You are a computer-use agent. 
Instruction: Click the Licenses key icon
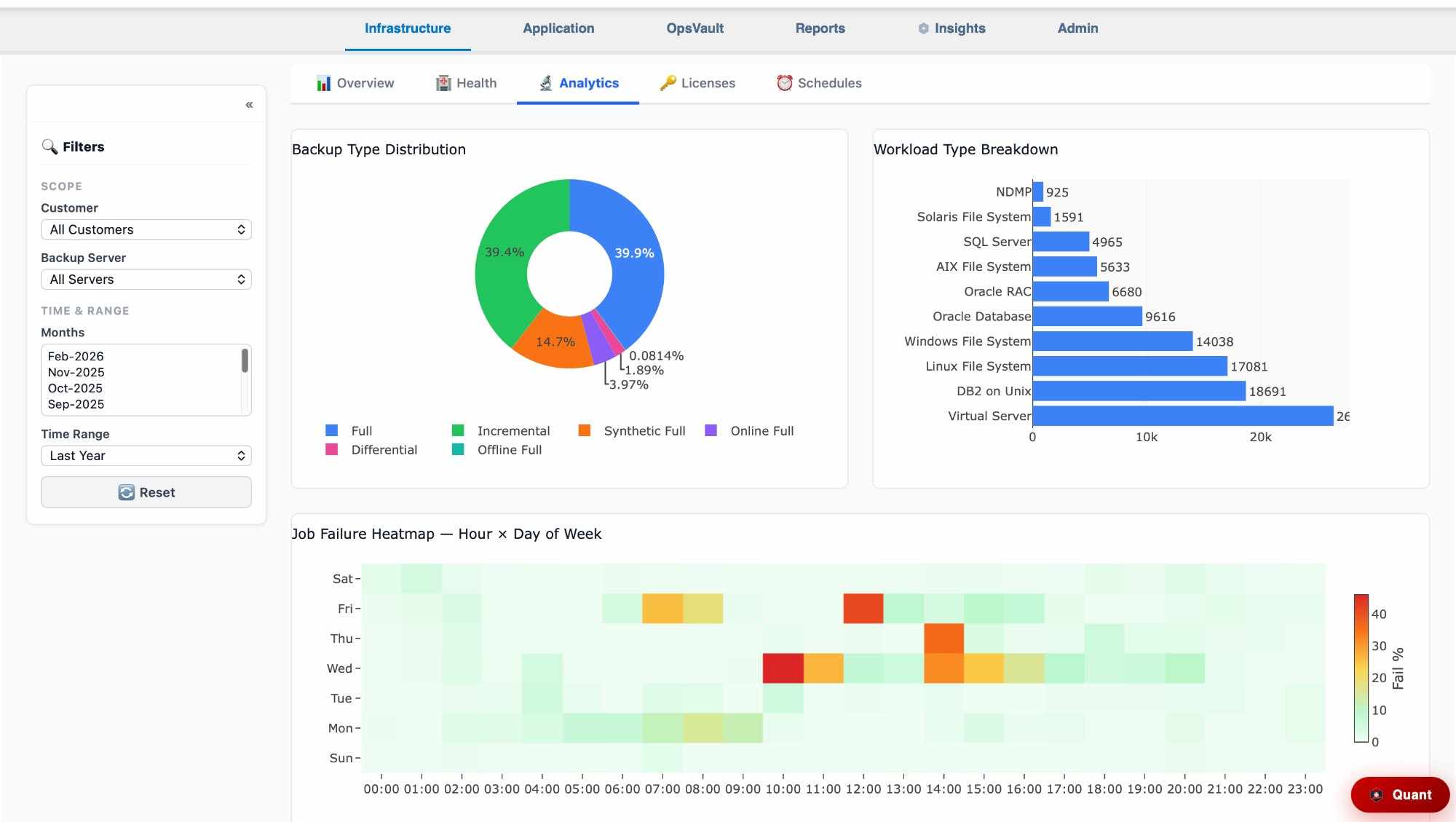[x=668, y=83]
